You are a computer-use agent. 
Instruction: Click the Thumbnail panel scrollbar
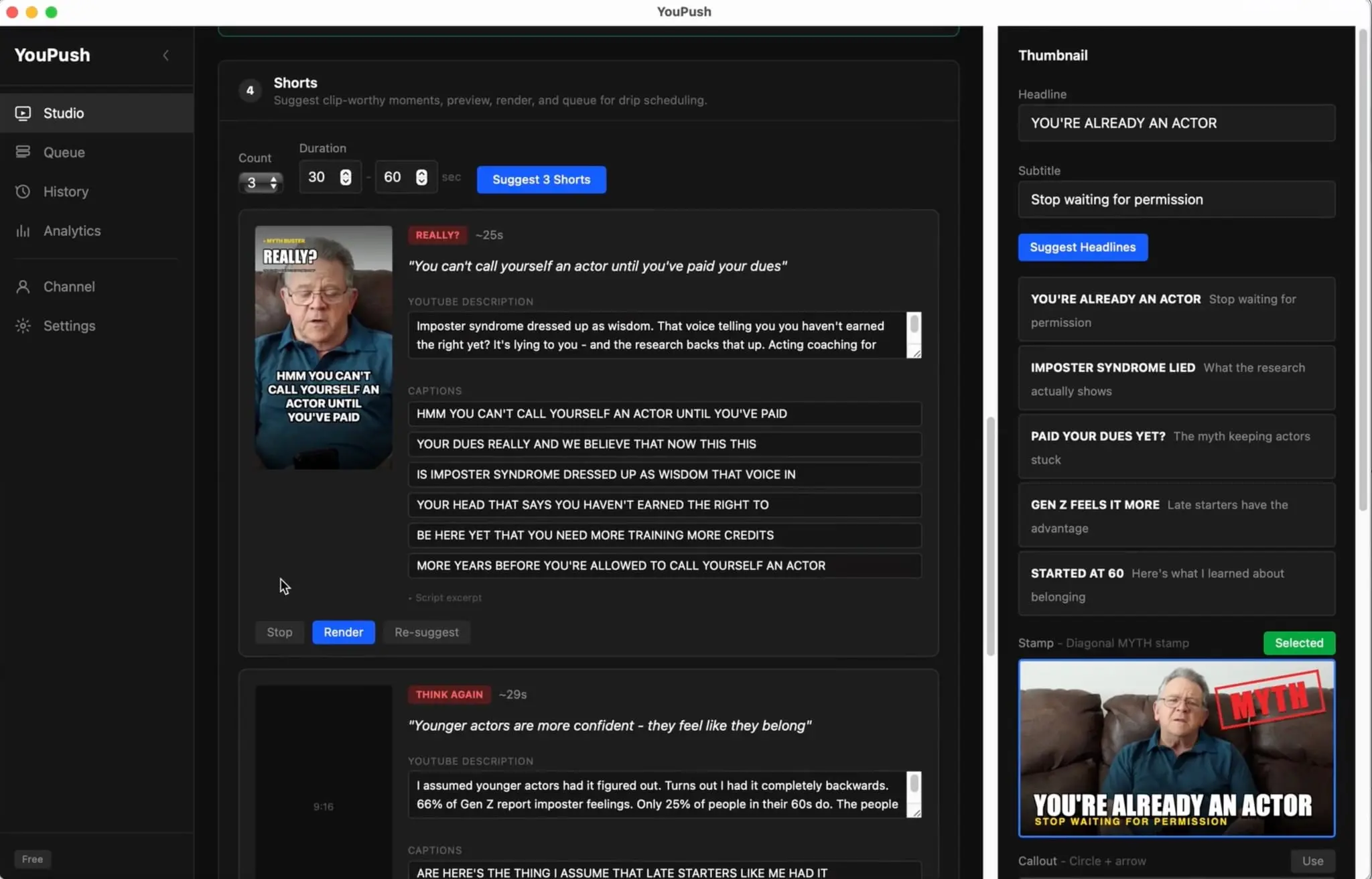point(1363,271)
